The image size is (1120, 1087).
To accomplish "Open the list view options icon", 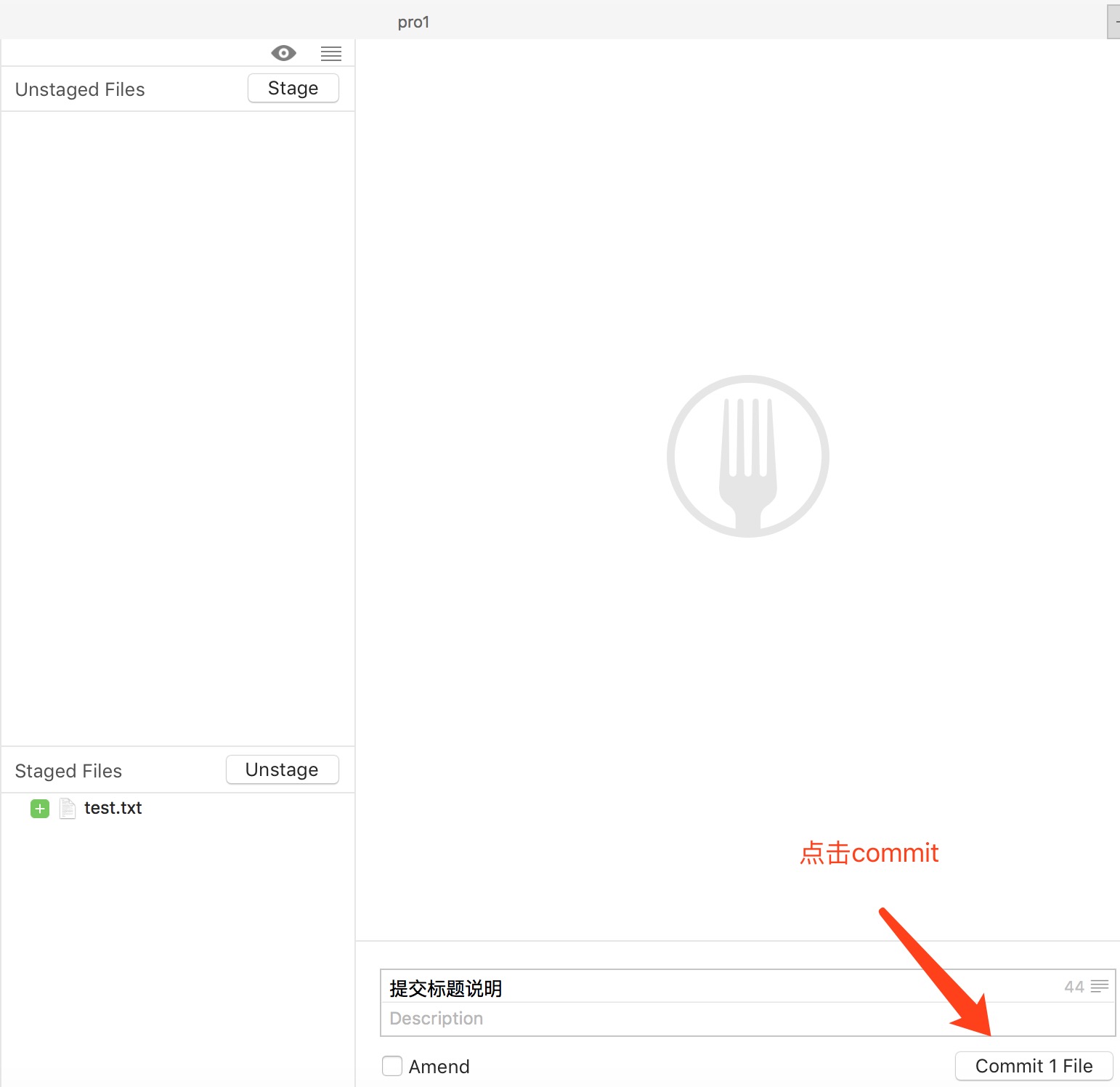I will point(331,53).
